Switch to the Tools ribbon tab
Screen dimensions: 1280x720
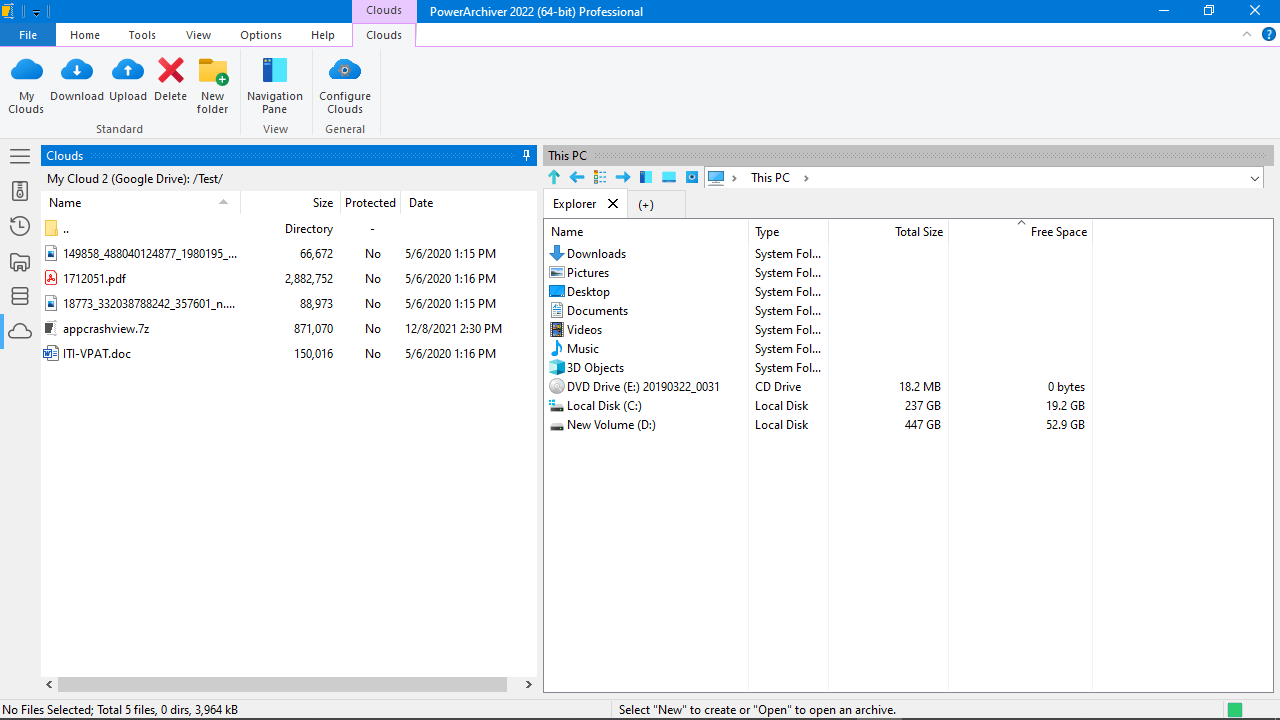click(x=142, y=35)
